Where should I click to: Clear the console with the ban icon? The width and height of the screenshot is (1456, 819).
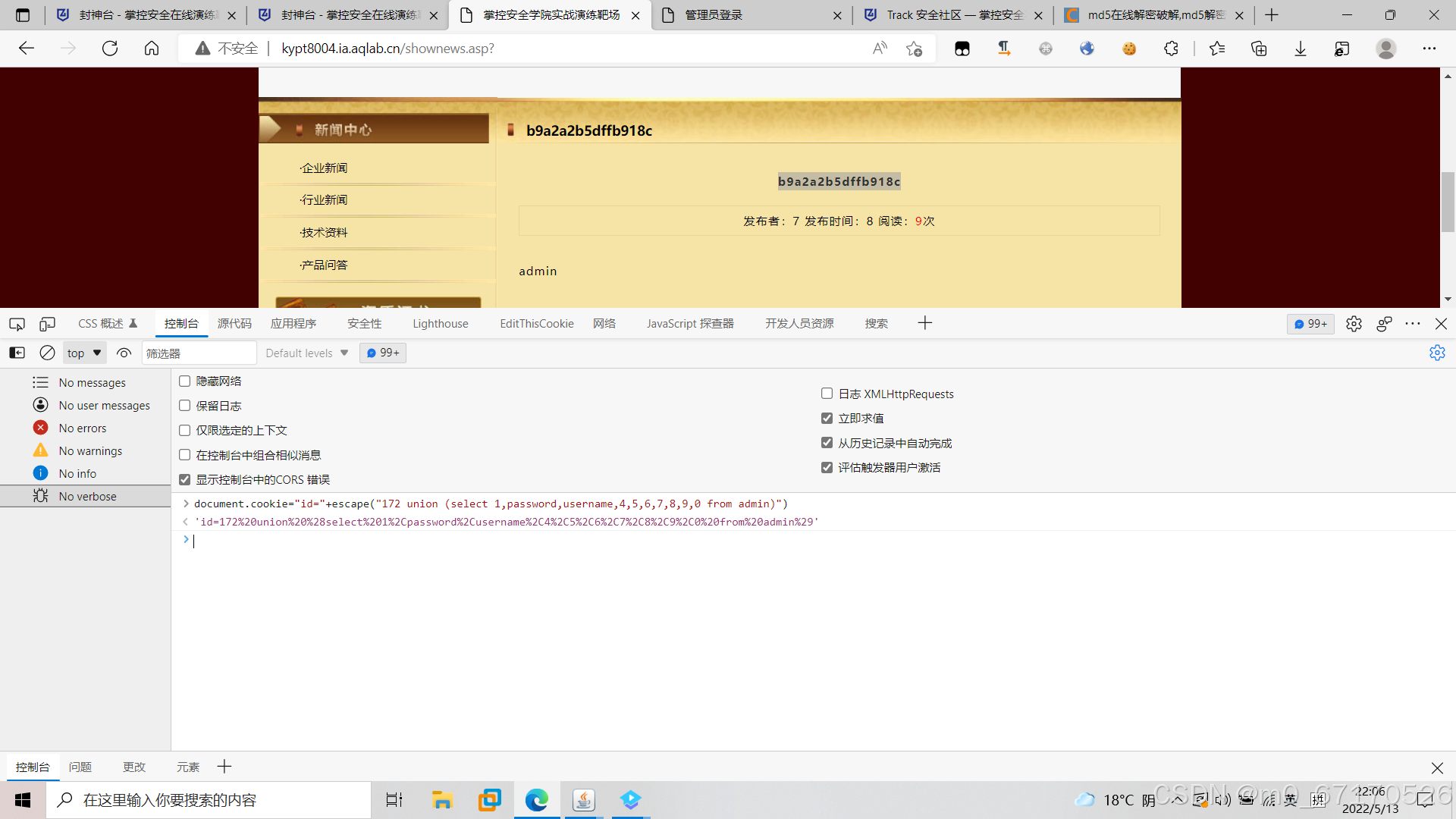pos(47,353)
